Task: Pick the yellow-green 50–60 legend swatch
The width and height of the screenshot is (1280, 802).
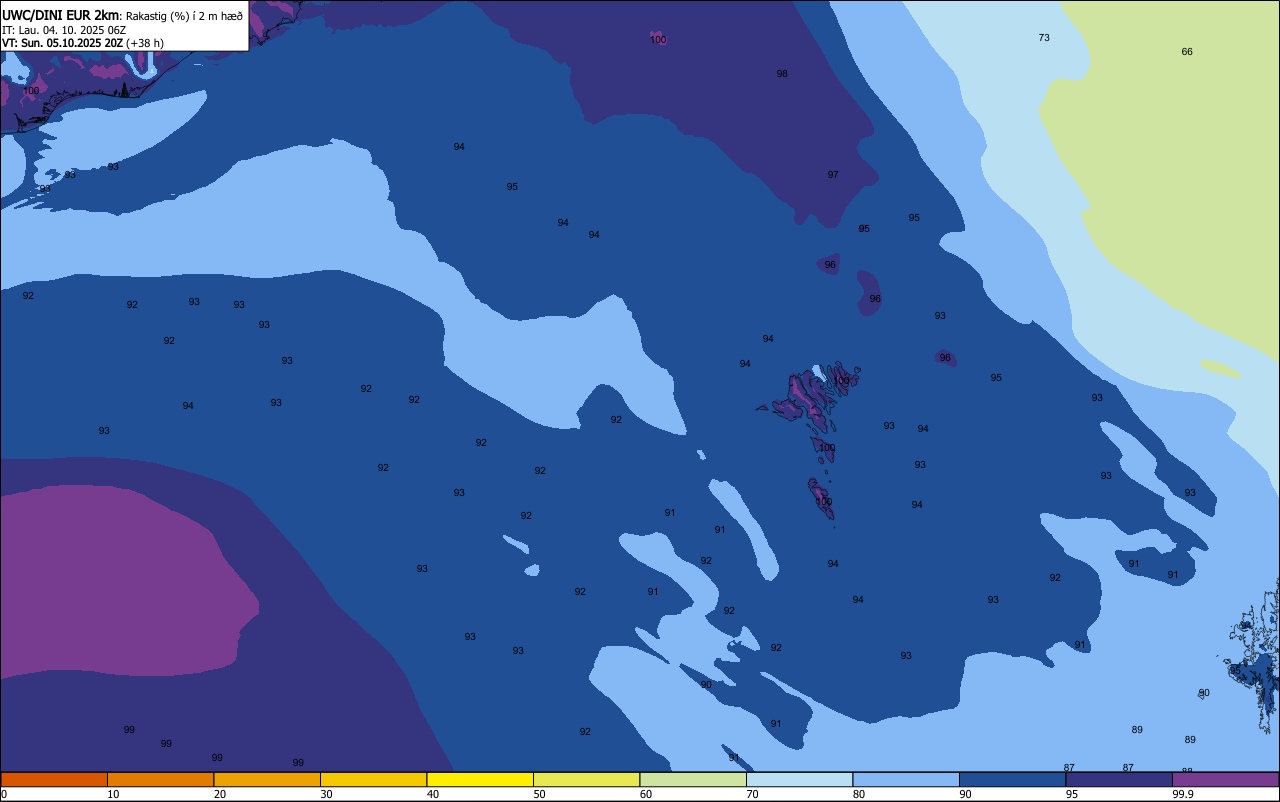Action: (x=586, y=779)
